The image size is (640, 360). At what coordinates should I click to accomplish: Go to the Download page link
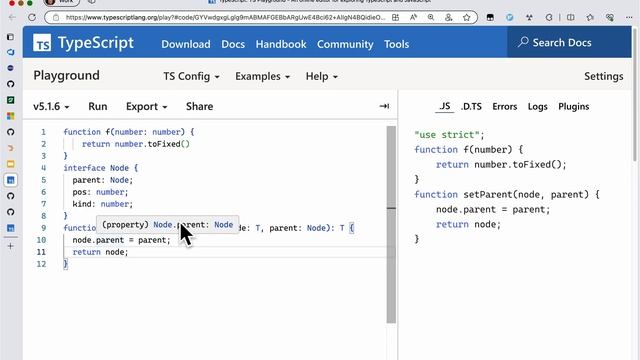pos(186,44)
